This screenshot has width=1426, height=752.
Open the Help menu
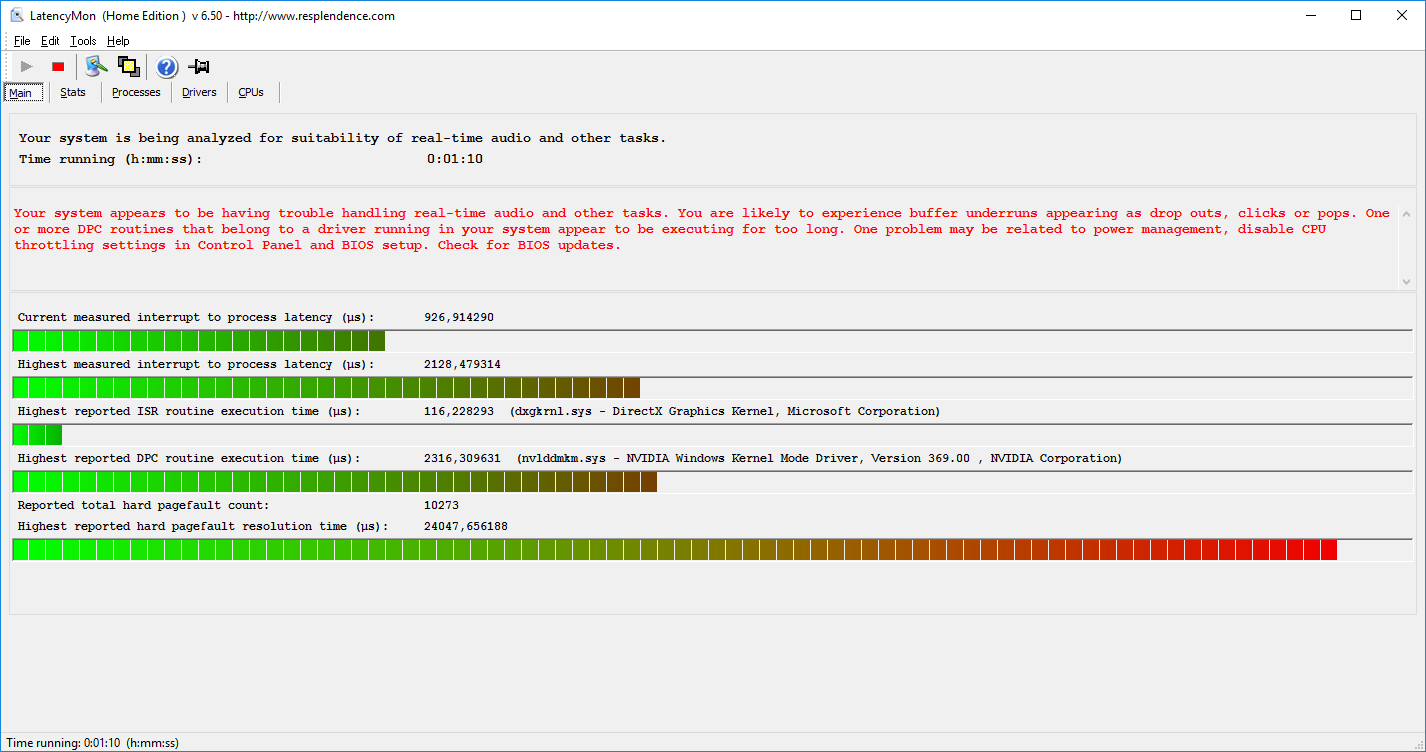click(118, 41)
